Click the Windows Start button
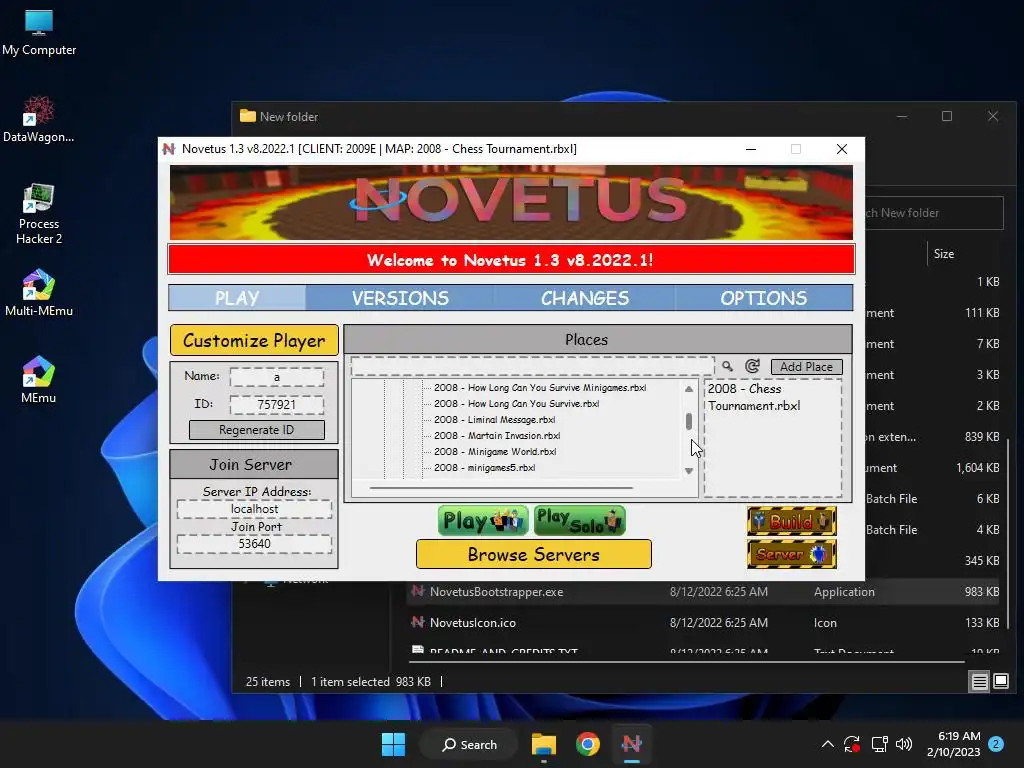1024x768 pixels. coord(393,744)
